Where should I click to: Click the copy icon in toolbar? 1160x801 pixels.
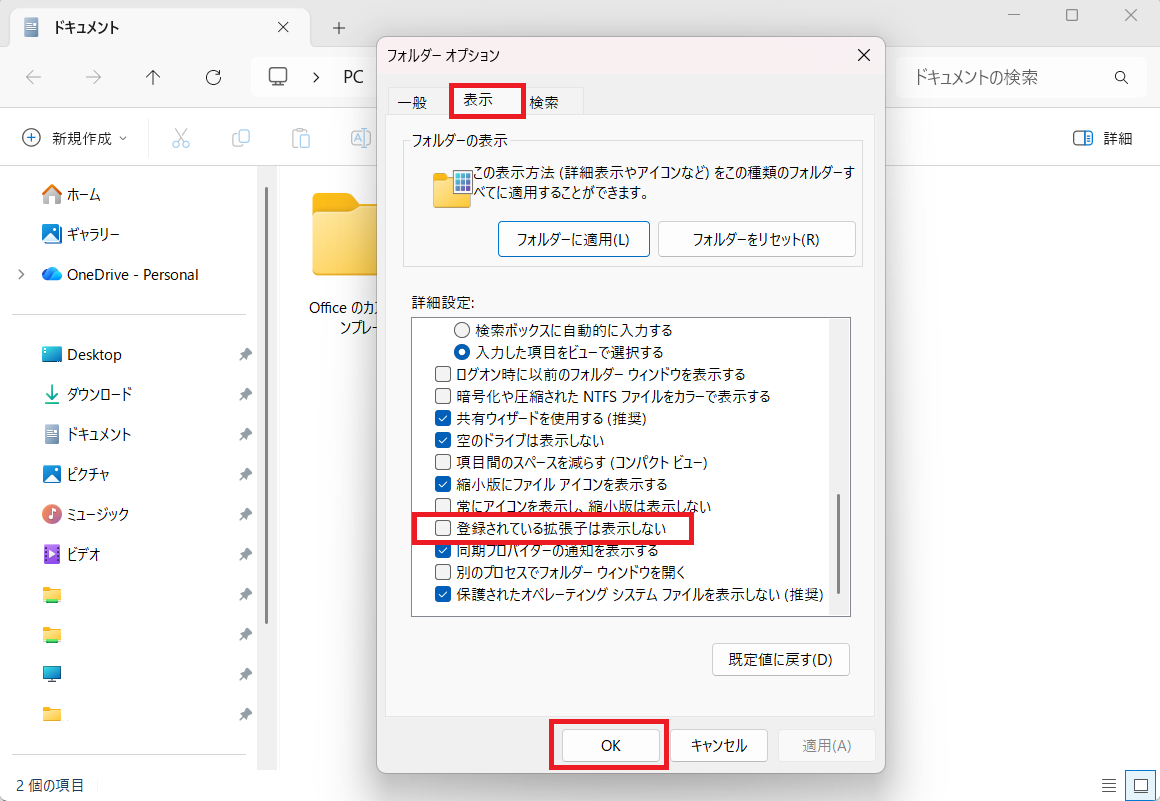tap(241, 138)
